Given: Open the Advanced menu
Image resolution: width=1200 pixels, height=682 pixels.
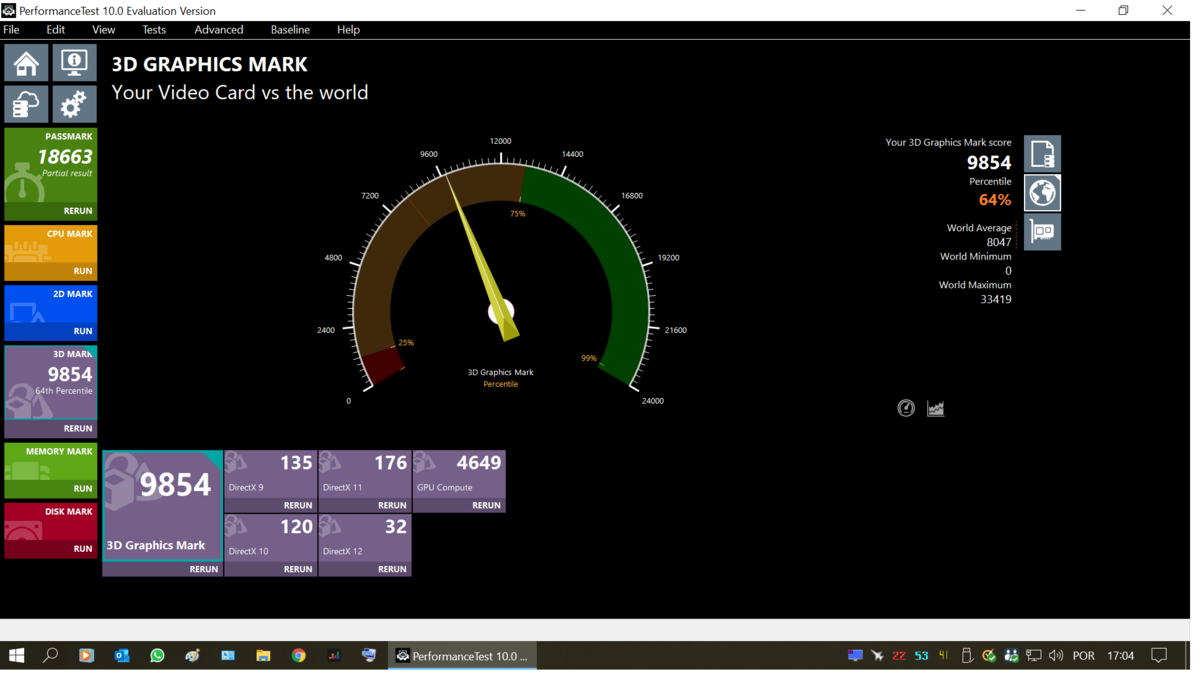Looking at the screenshot, I should (219, 30).
